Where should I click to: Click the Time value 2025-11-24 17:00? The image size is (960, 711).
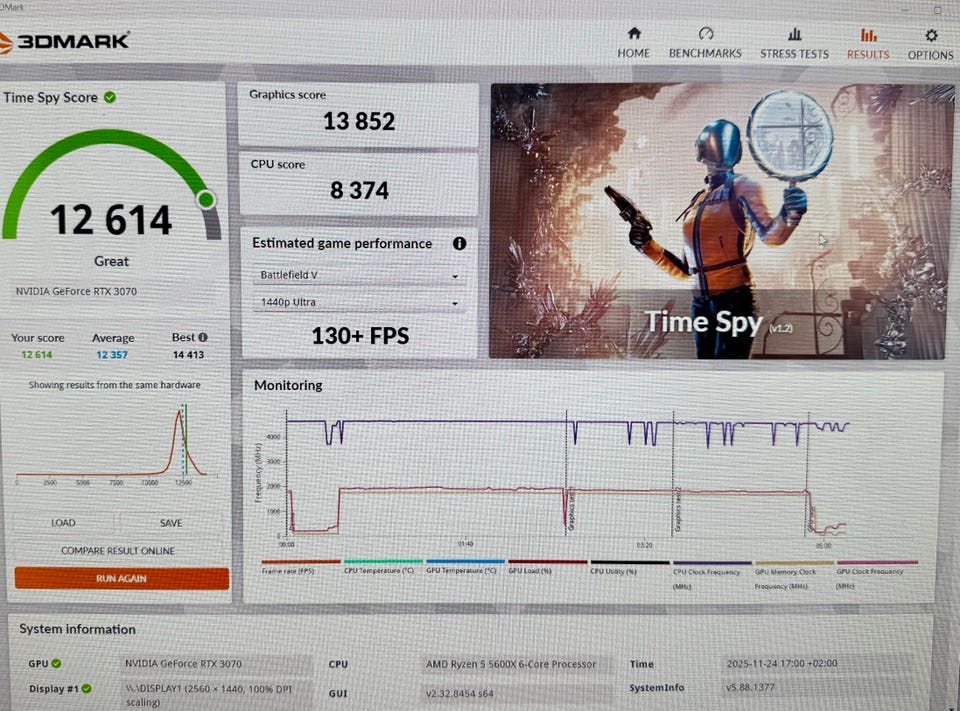(782, 663)
